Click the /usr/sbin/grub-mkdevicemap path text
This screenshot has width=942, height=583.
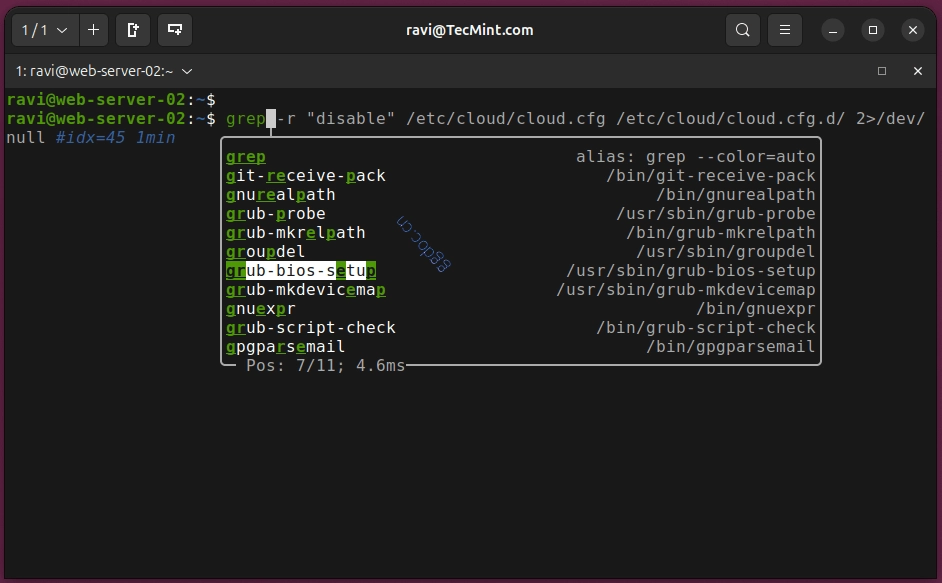[x=685, y=290]
